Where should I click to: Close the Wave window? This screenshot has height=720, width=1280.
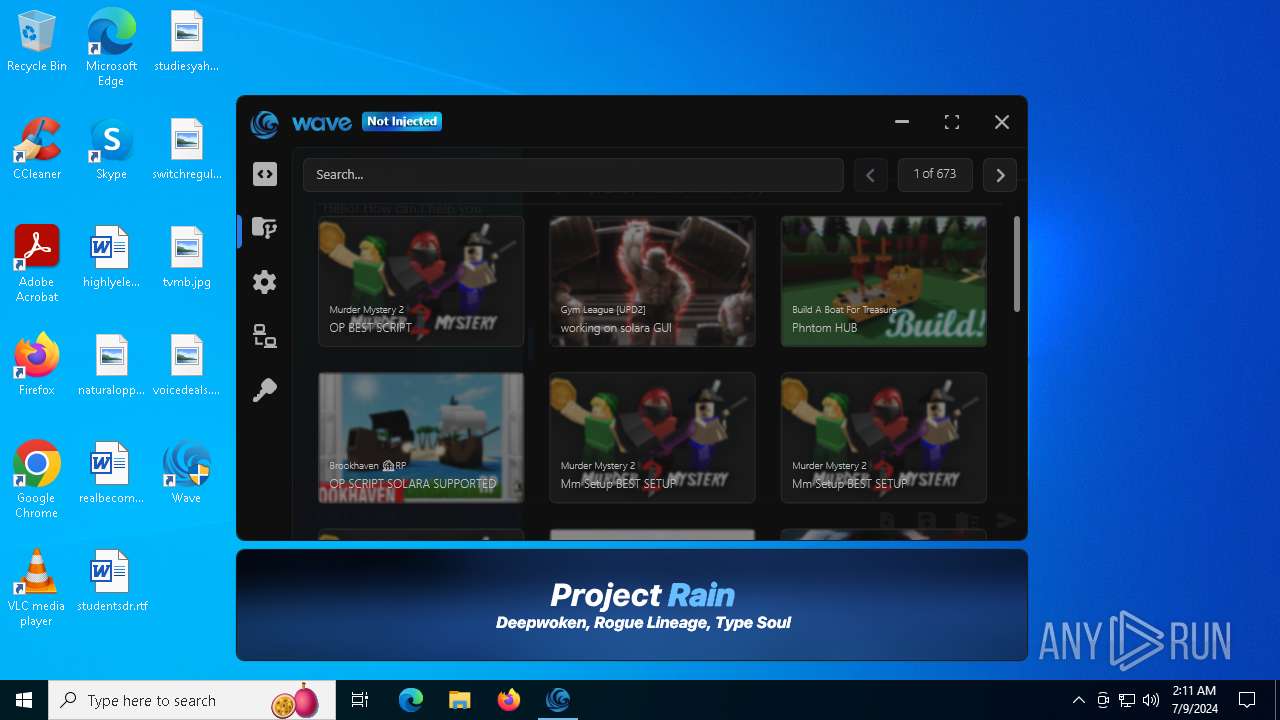1002,122
